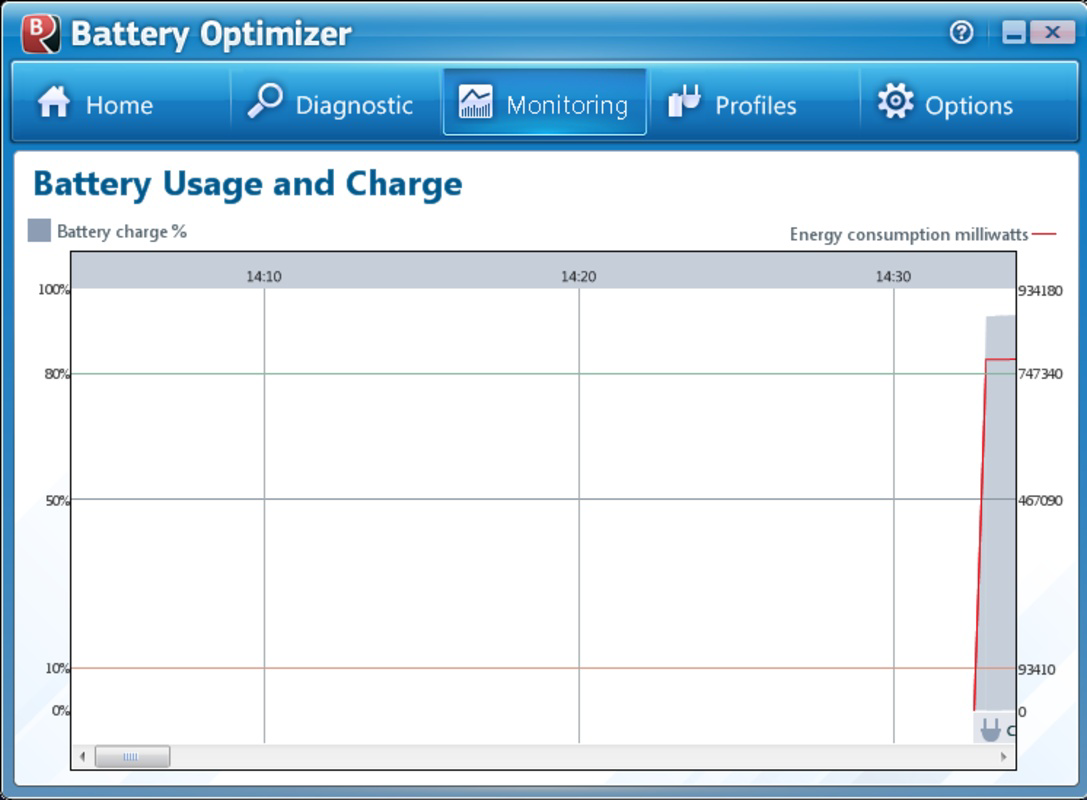The width and height of the screenshot is (1087, 800).
Task: Minimize the Battery Optimizer window
Action: click(1014, 32)
